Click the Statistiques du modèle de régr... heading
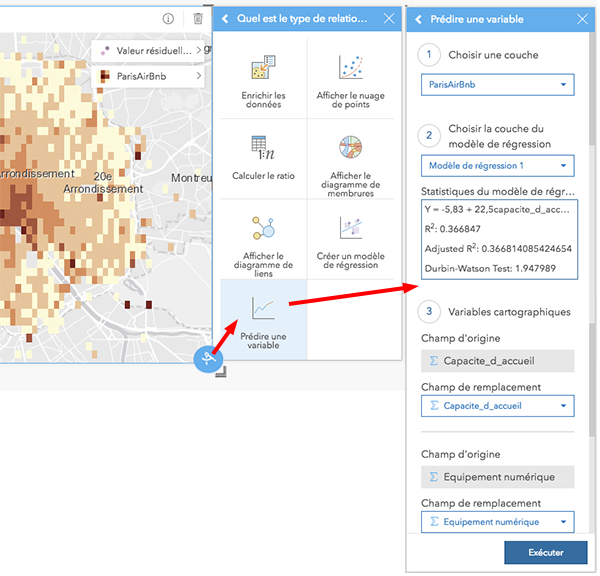The height and width of the screenshot is (576, 600). point(497,191)
